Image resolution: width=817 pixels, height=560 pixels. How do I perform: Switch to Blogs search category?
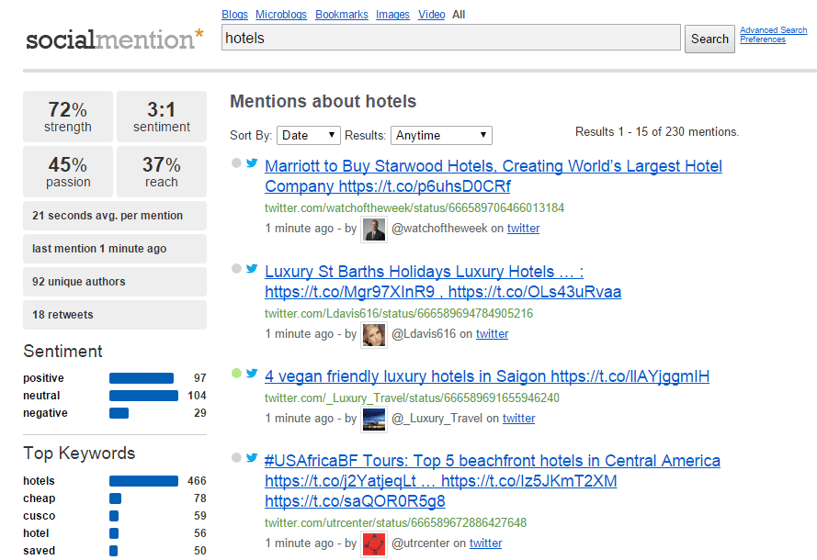[x=234, y=15]
